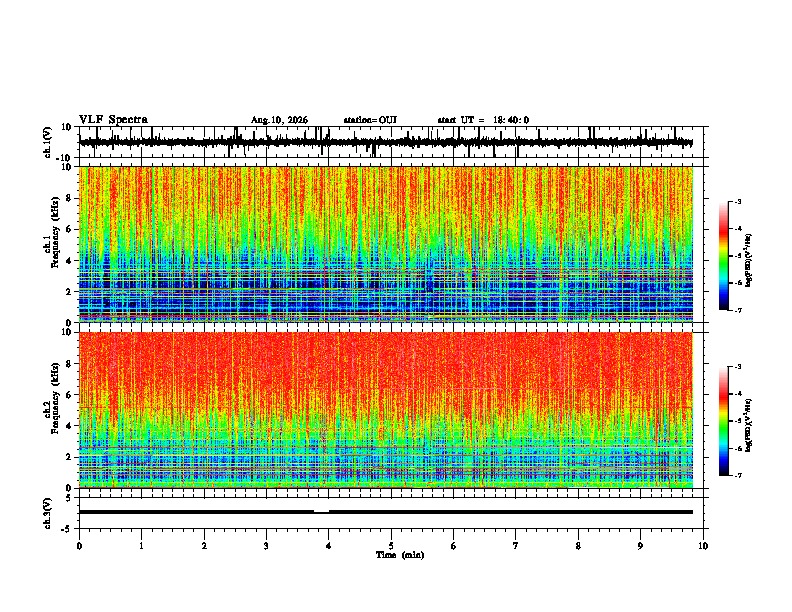This screenshot has width=792, height=612.
Task: Click the time axis tick label '6'
Action: tap(454, 546)
